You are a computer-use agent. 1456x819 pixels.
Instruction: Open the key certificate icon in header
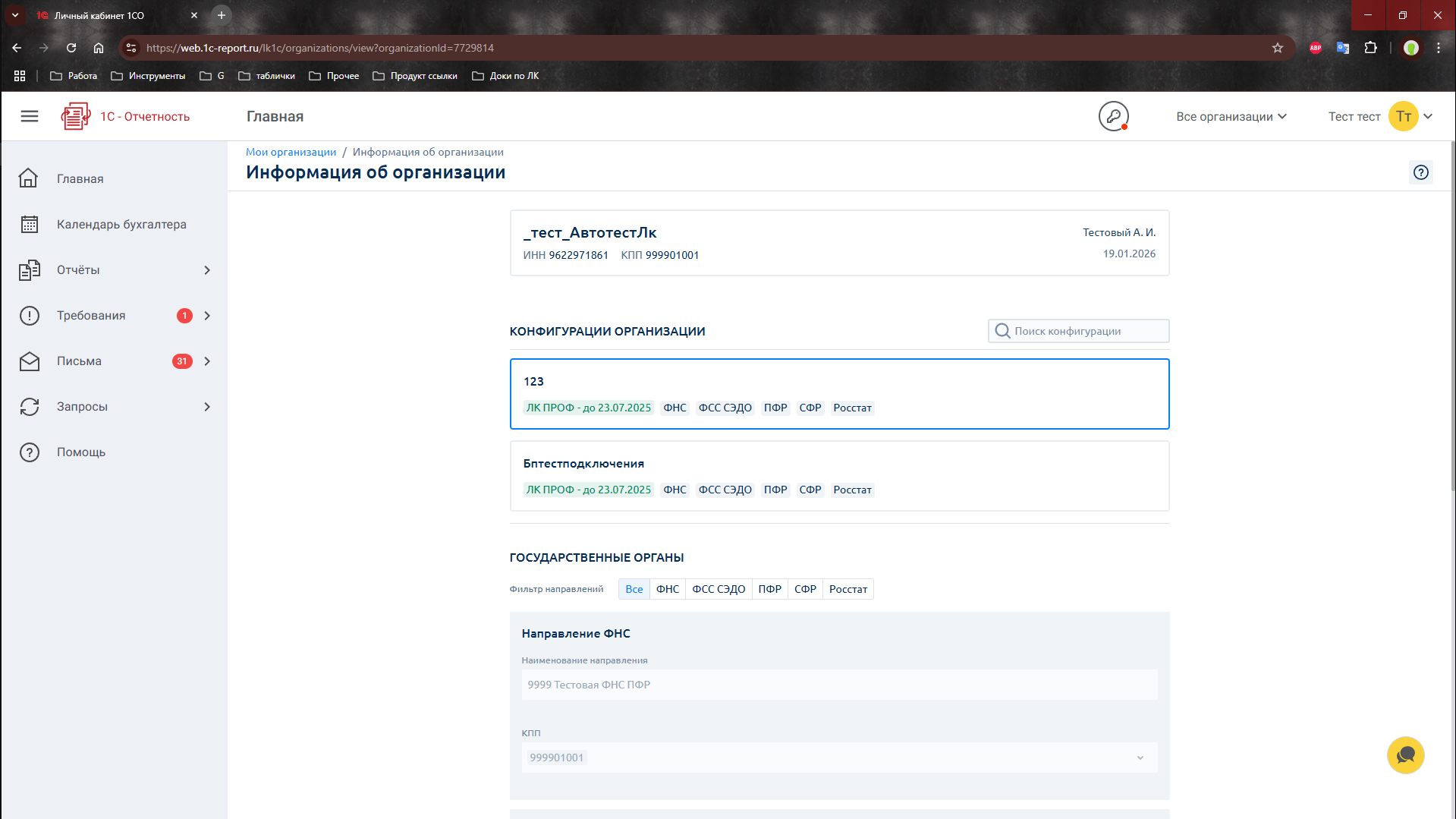click(1113, 116)
